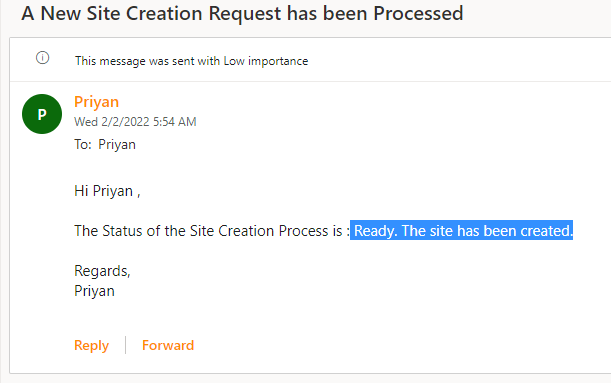Click the word Ready in highlighted status
This screenshot has height=383, width=611.
(x=375, y=231)
